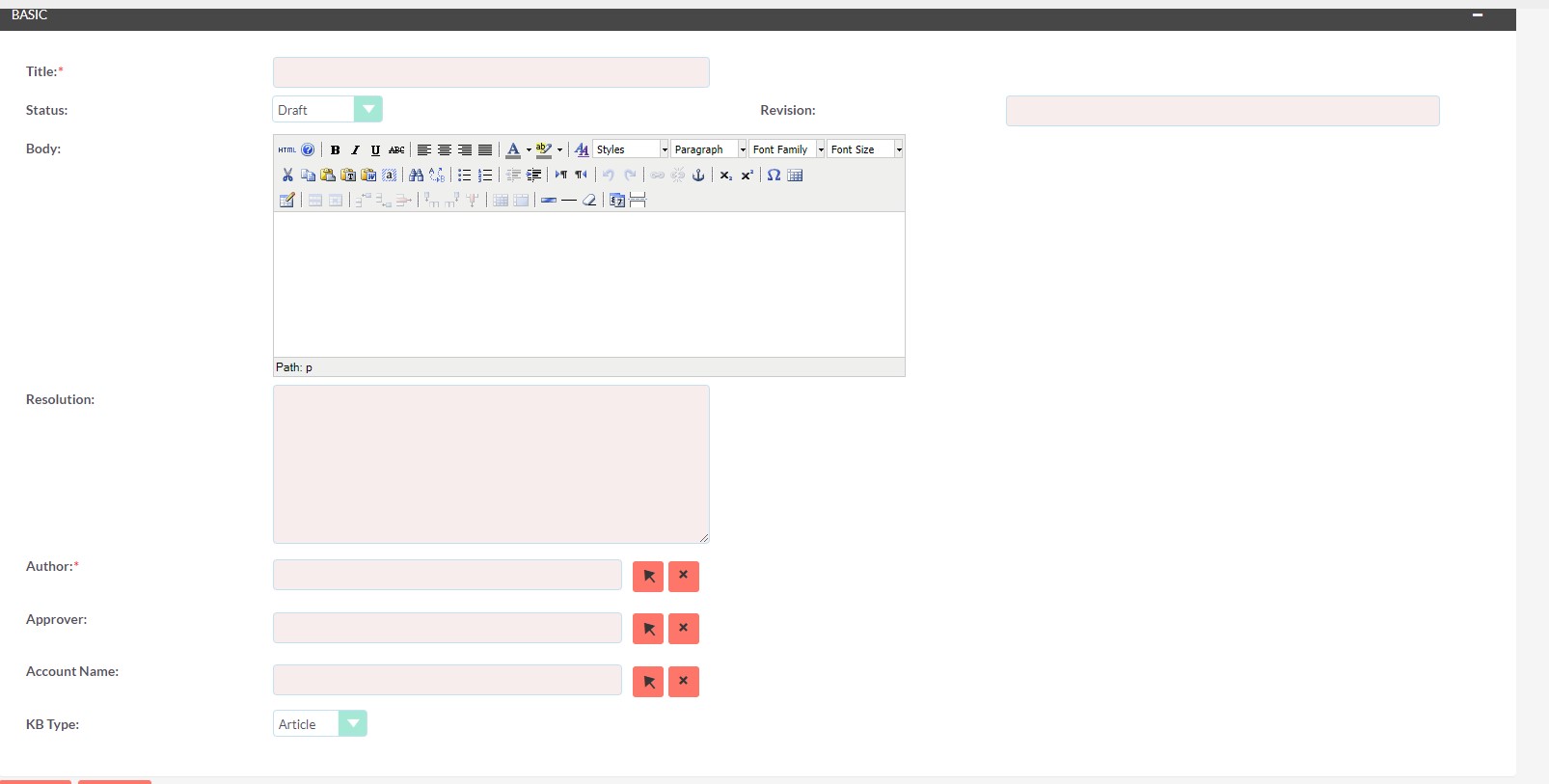Insert a numbered list
This screenshot has height=784, width=1549.
[x=485, y=175]
